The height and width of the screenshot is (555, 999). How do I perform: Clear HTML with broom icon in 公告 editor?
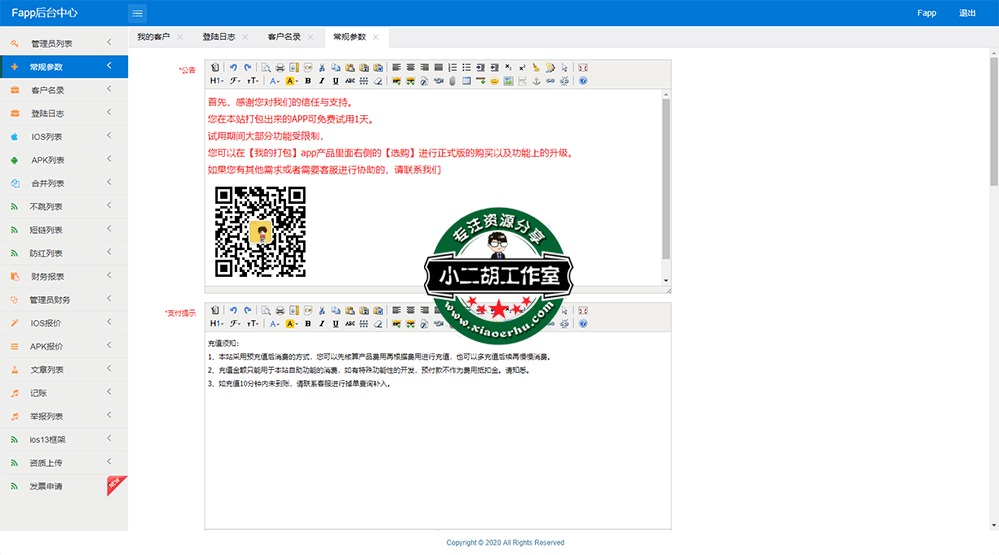[536, 68]
